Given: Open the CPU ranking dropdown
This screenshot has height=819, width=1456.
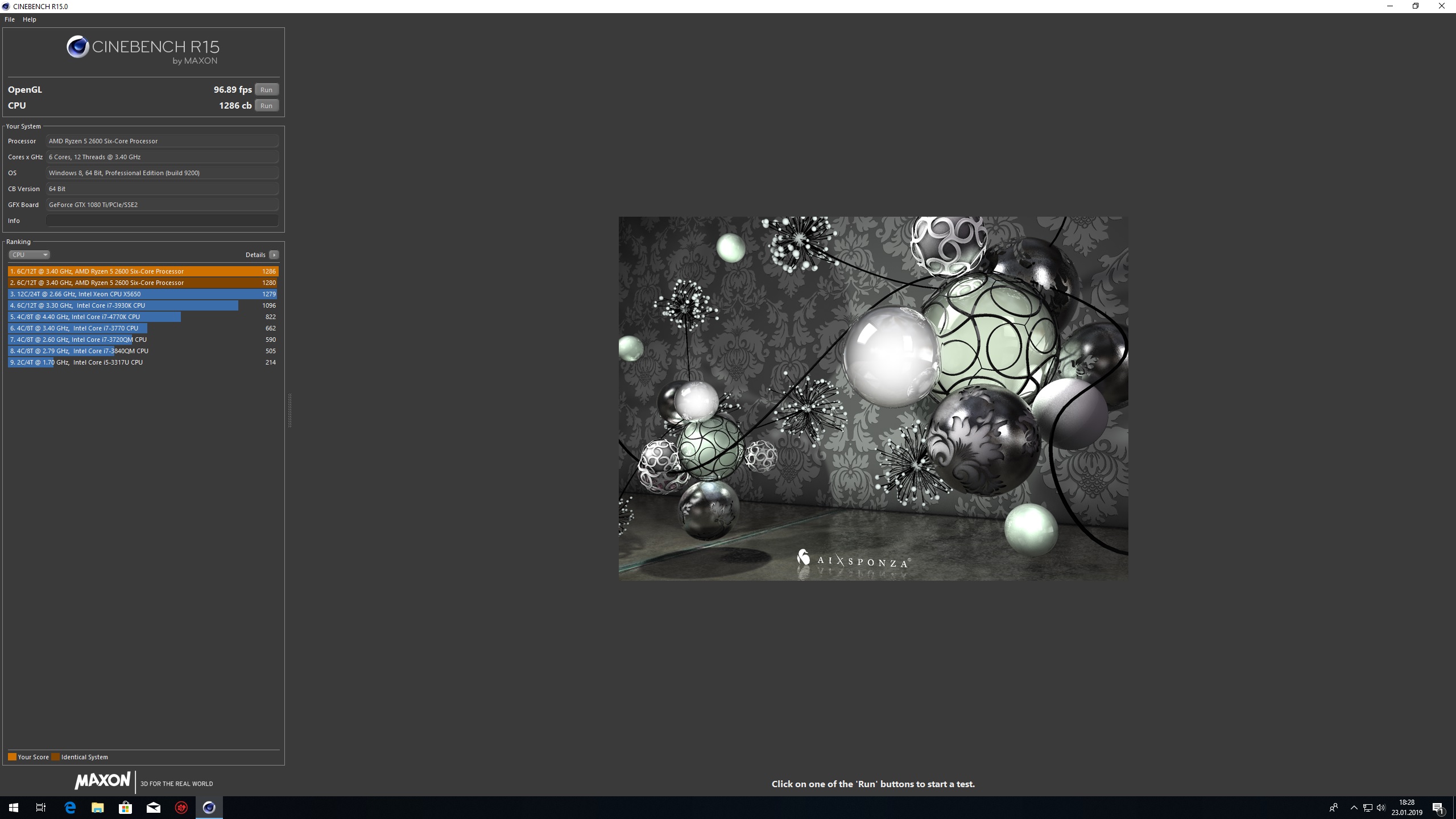Looking at the screenshot, I should [30, 255].
